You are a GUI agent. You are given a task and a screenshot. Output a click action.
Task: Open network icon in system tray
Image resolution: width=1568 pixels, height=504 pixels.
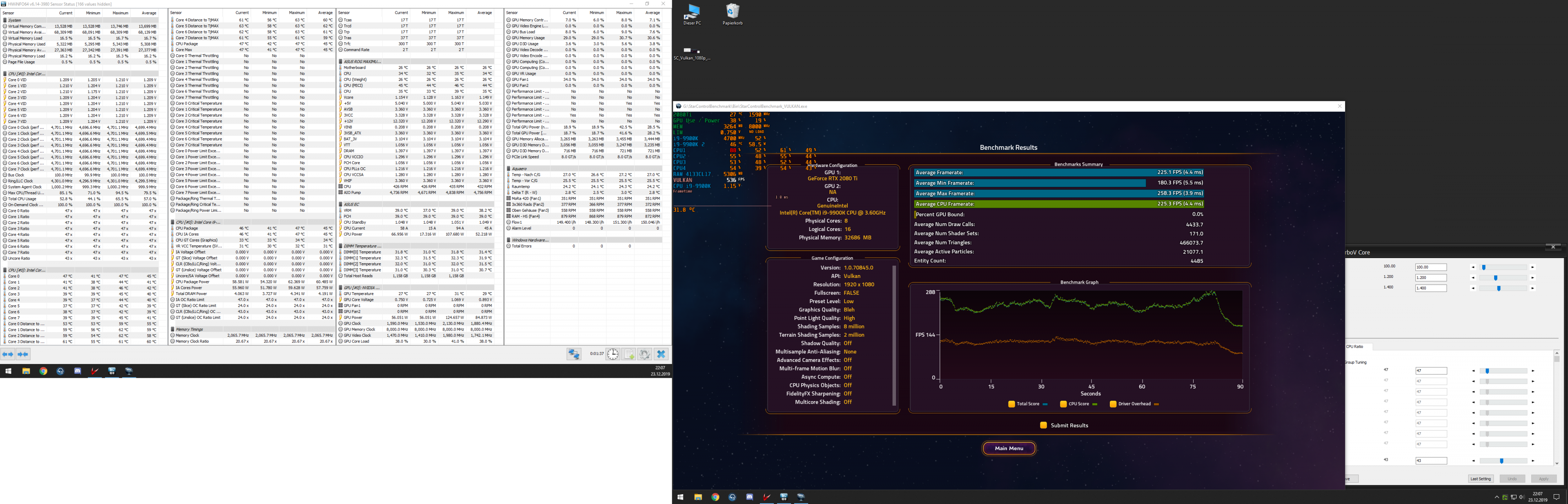pos(1513,497)
